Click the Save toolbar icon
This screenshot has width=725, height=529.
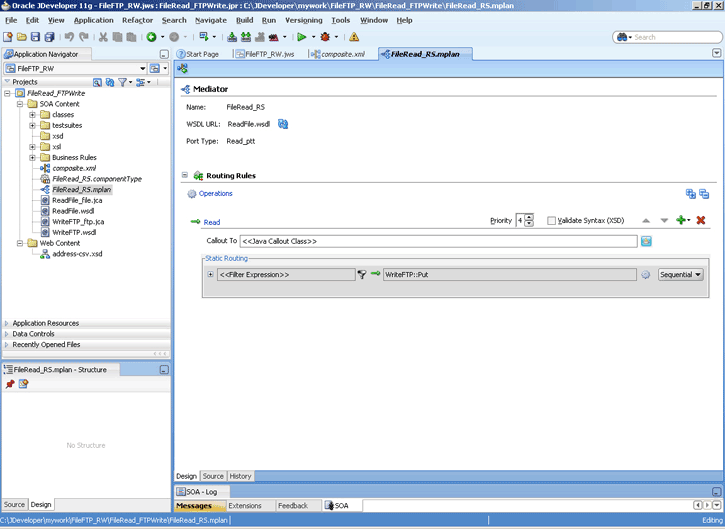tap(35, 37)
